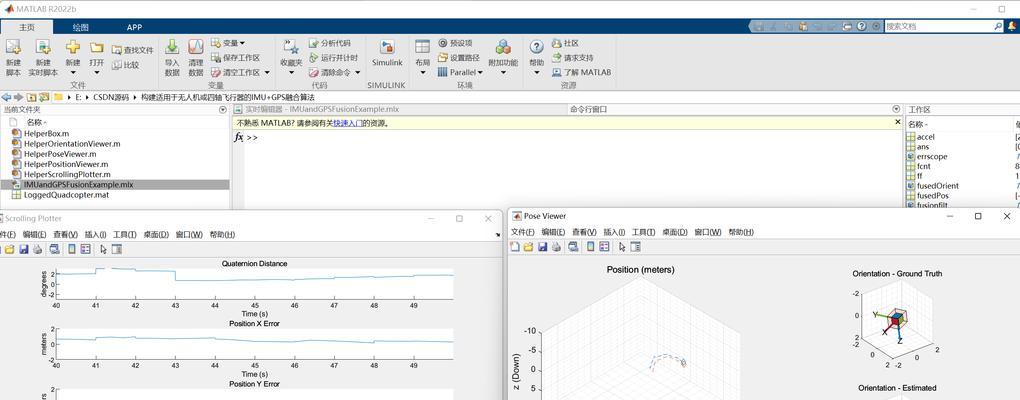Click the notification bell icon in the title bar
The height and width of the screenshot is (400, 1020).
pos(1013,26)
